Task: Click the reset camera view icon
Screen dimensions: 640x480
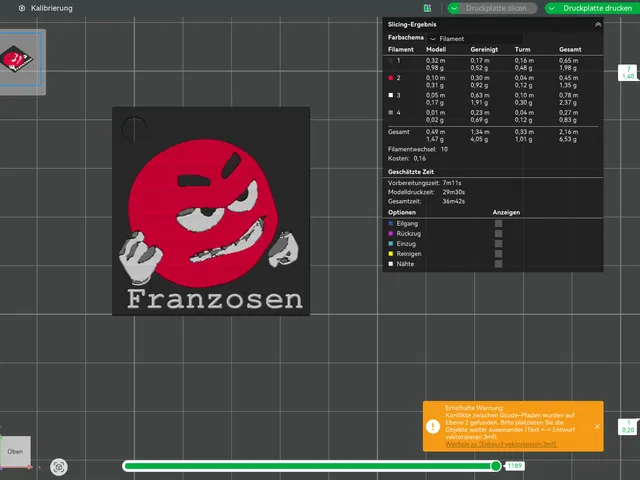Action: point(59,467)
